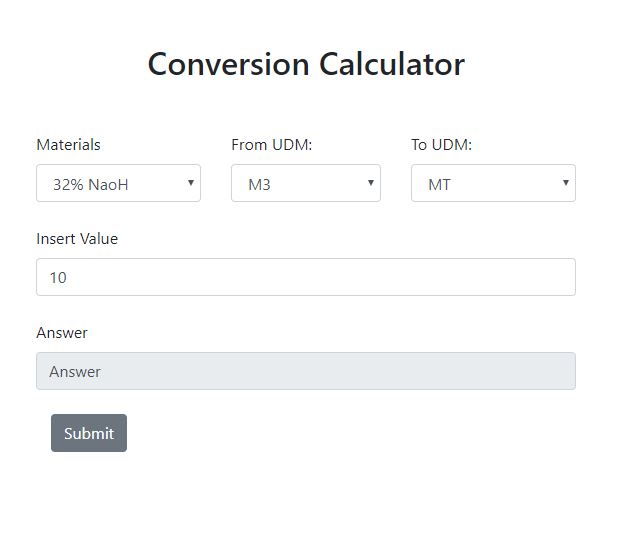Click the Answer placeholder text in the output
Screen dimensions: 628x537
pos(75,372)
